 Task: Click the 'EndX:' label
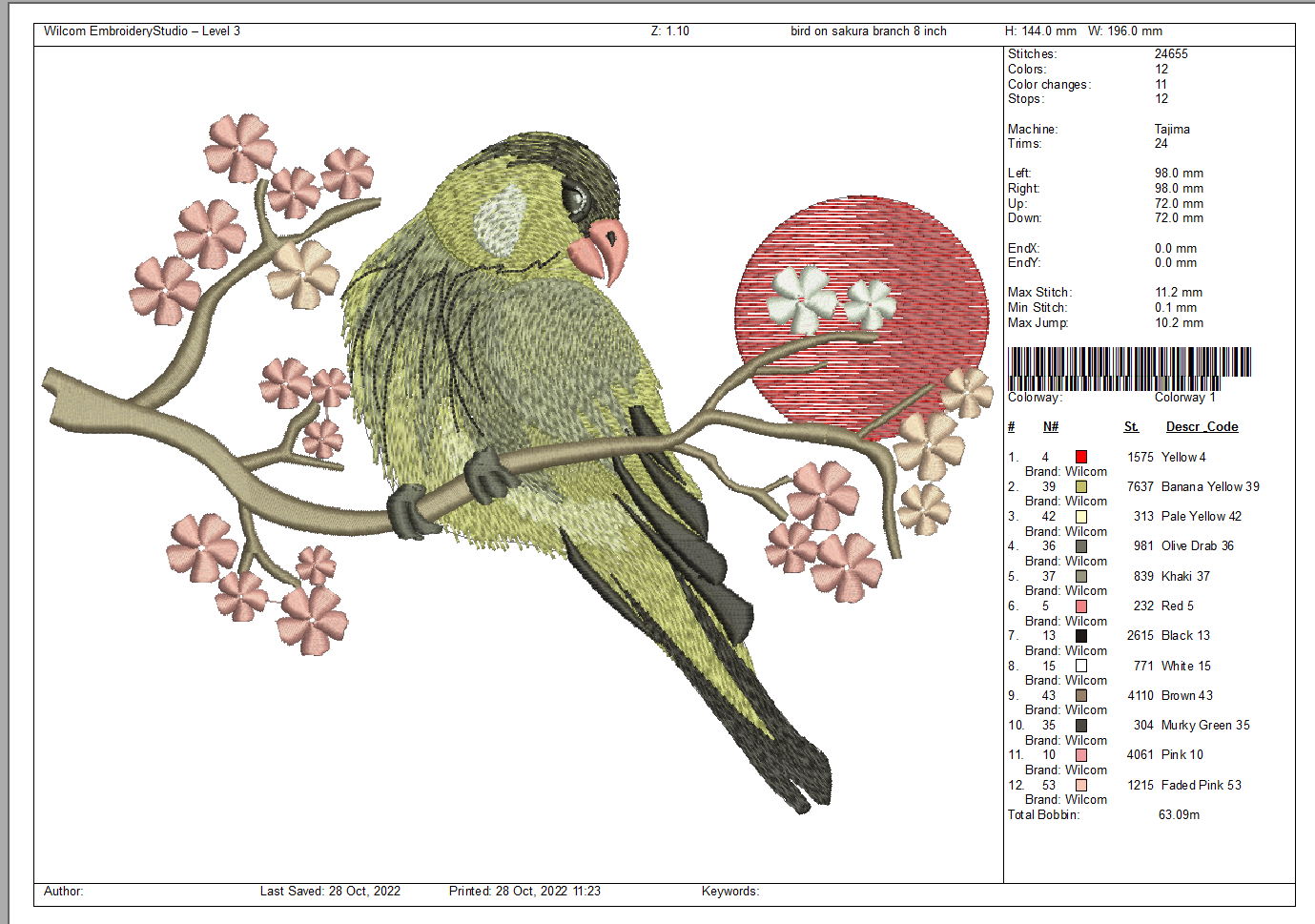pyautogui.click(x=1023, y=248)
